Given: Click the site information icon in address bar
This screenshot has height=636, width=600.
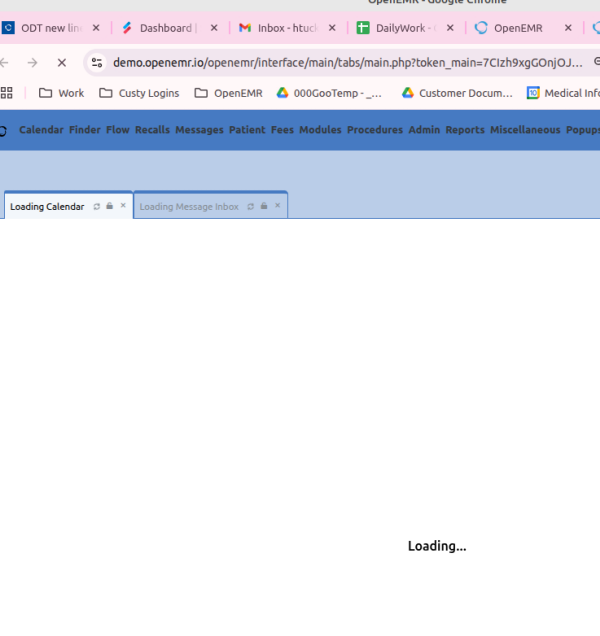Looking at the screenshot, I should pyautogui.click(x=97, y=62).
